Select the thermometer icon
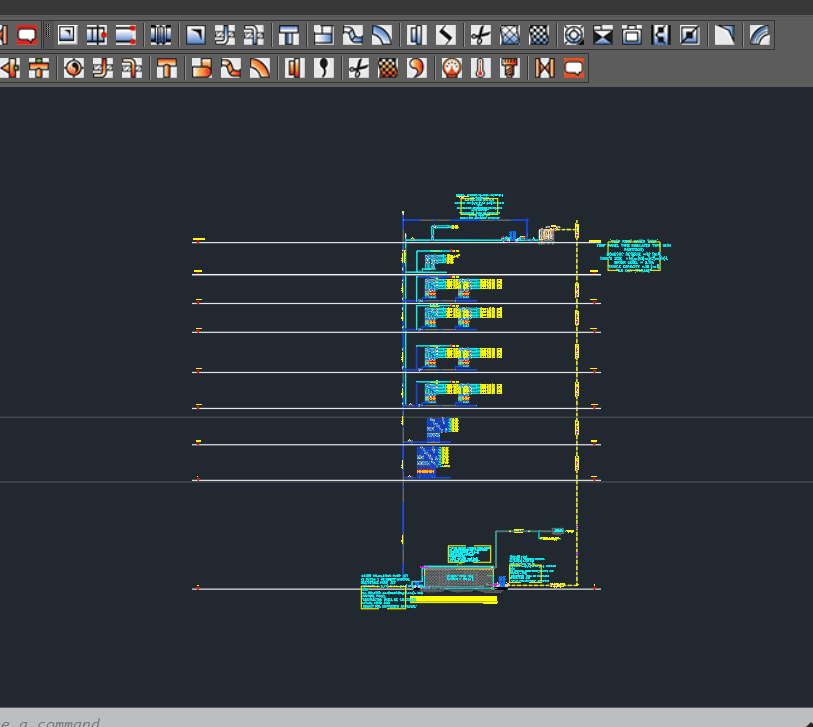813x727 pixels. coord(482,68)
